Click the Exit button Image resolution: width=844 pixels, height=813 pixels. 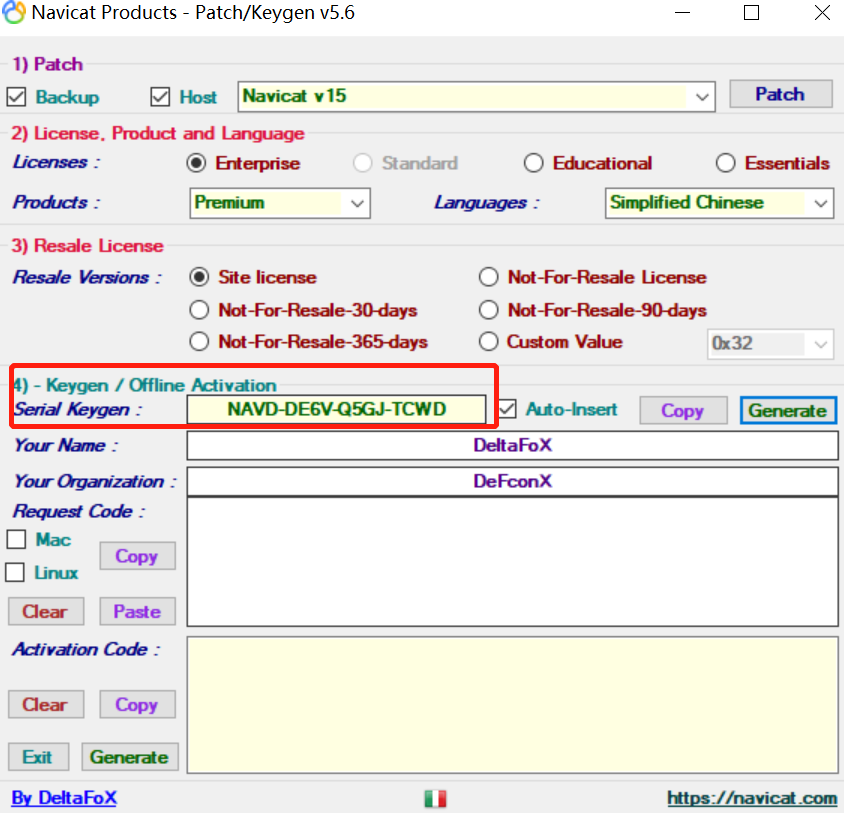(38, 757)
